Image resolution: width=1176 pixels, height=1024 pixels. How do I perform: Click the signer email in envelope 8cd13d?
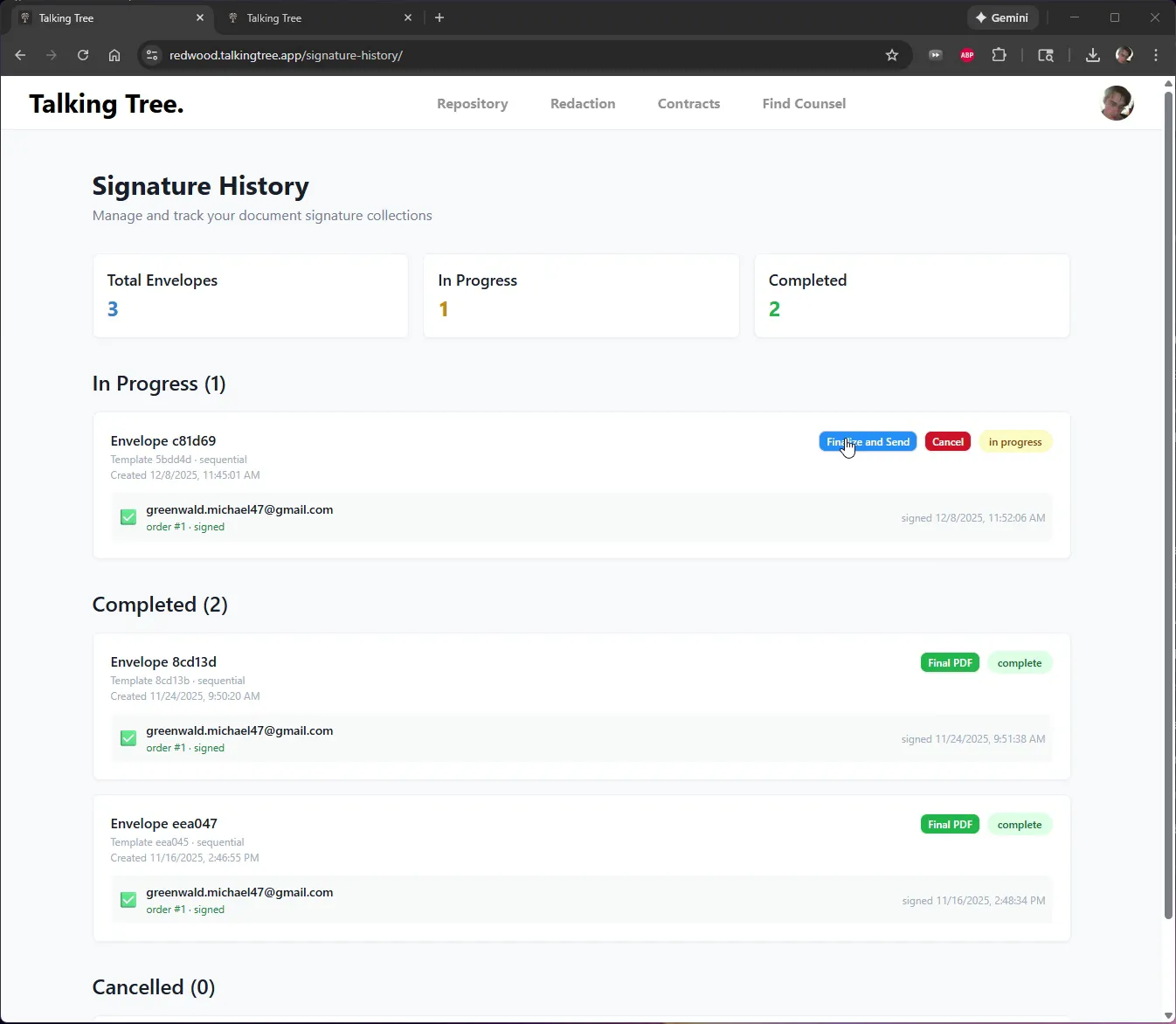tap(239, 730)
